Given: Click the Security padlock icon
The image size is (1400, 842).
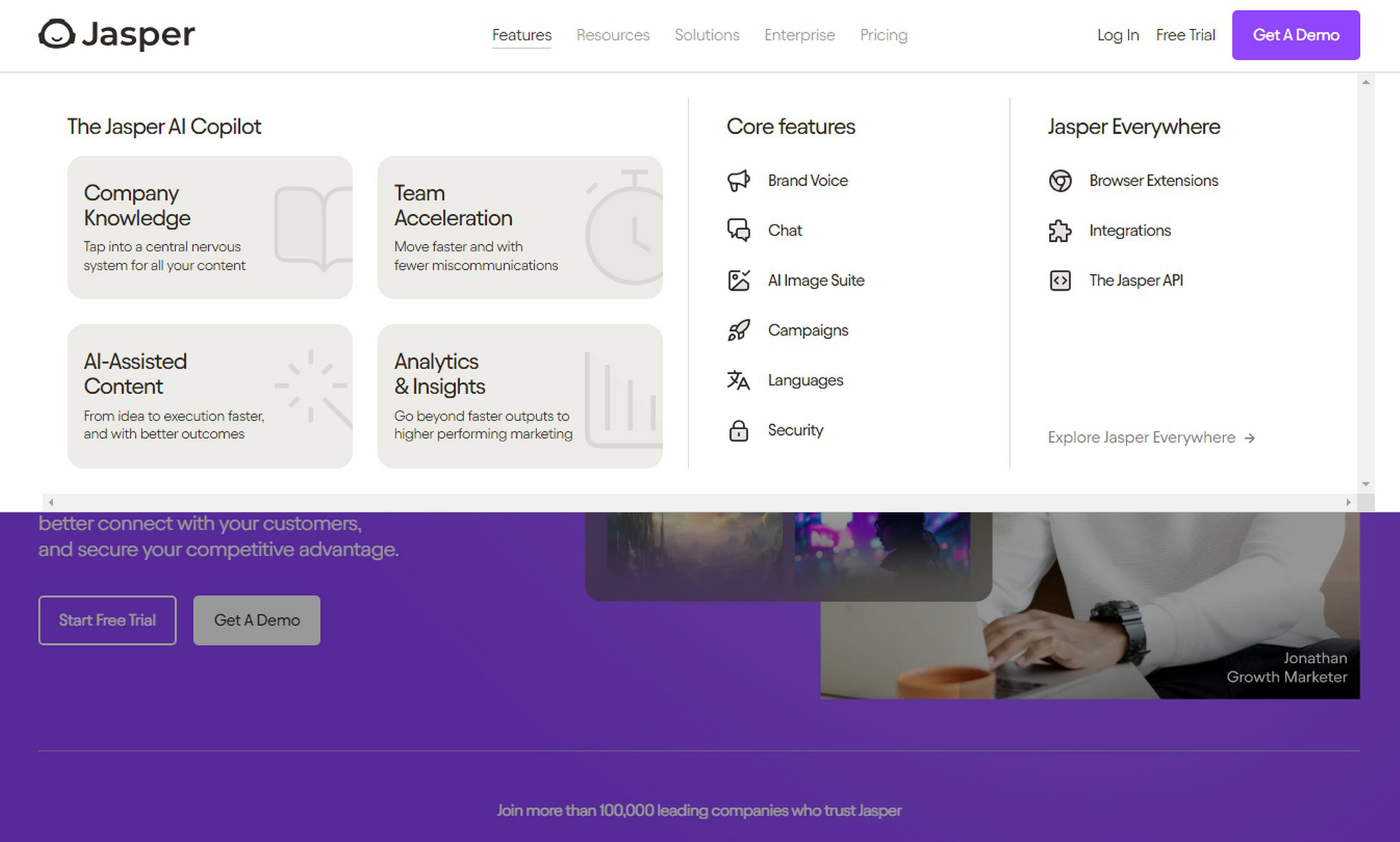Looking at the screenshot, I should pyautogui.click(x=738, y=430).
